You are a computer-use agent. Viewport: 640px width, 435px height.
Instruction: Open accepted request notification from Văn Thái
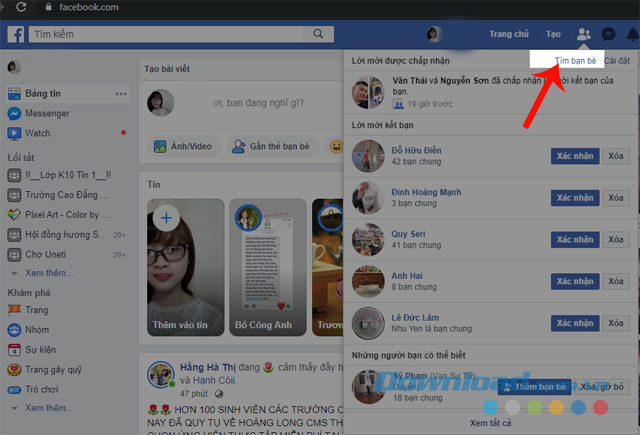[x=491, y=92]
